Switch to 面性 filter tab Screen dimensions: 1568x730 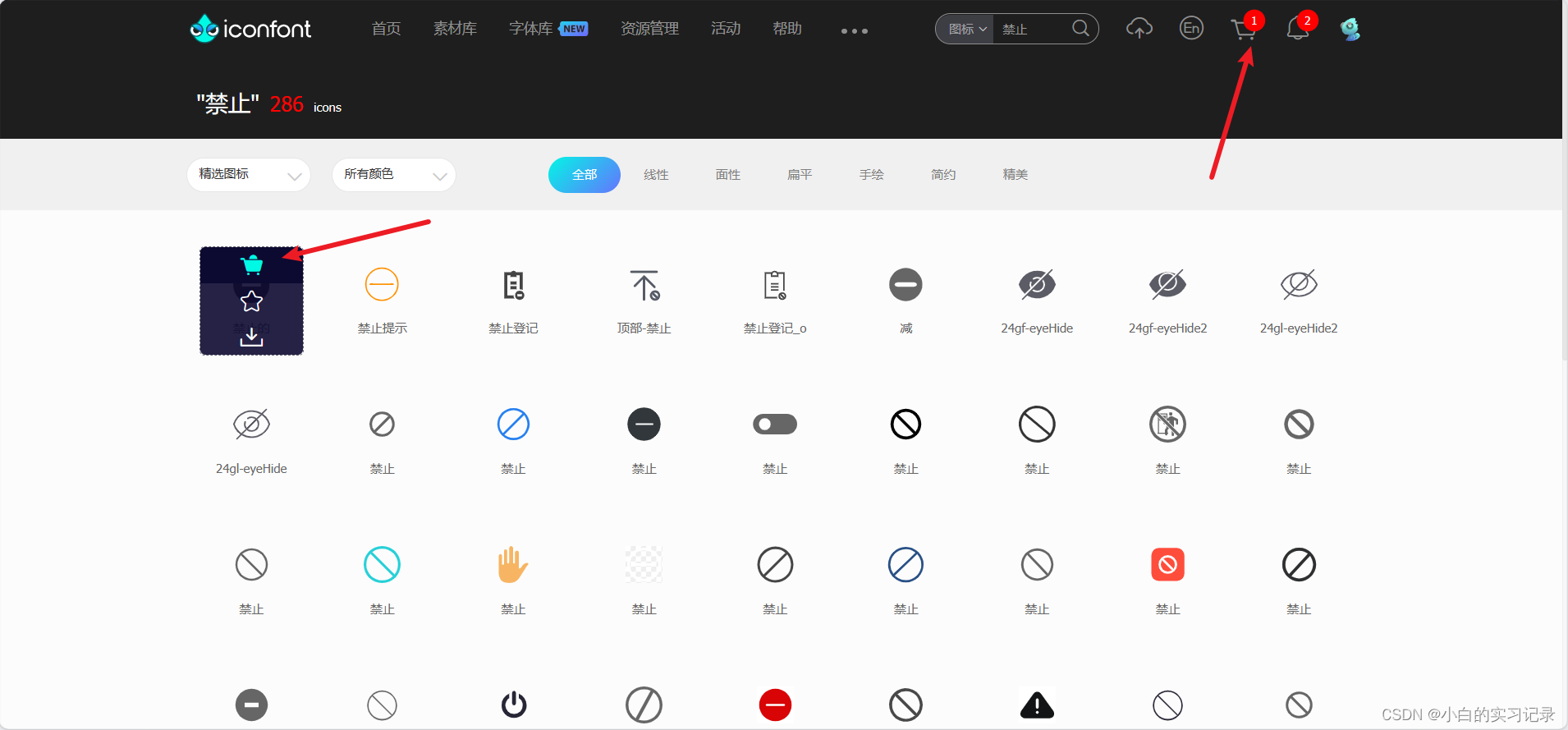coord(728,175)
